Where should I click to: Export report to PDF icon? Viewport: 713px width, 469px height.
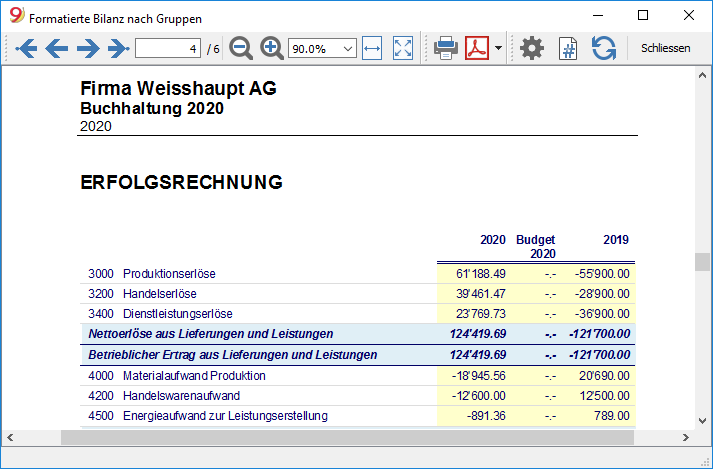(477, 48)
